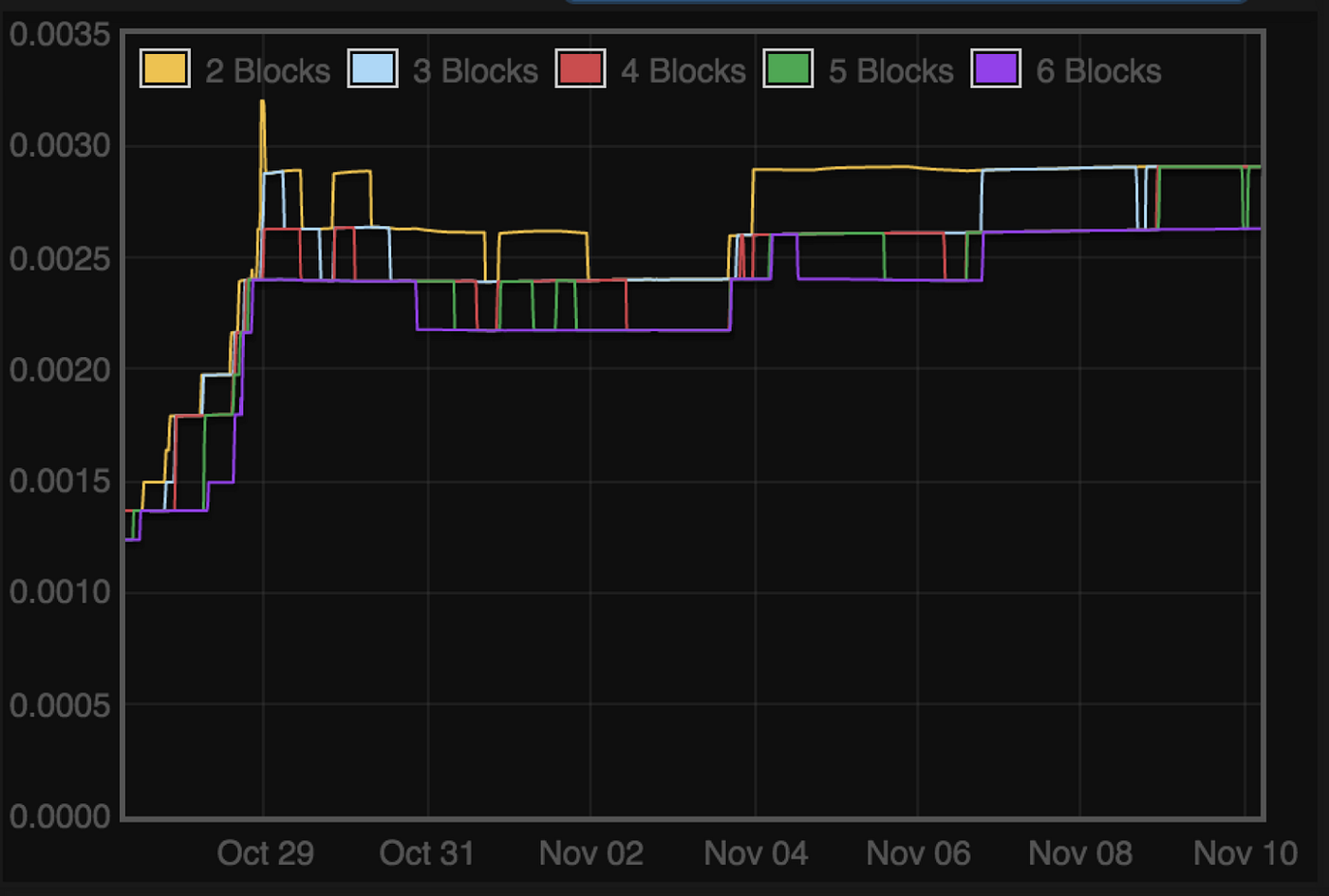
Task: Click the red 4 Blocks legend swatch
Action: point(580,68)
